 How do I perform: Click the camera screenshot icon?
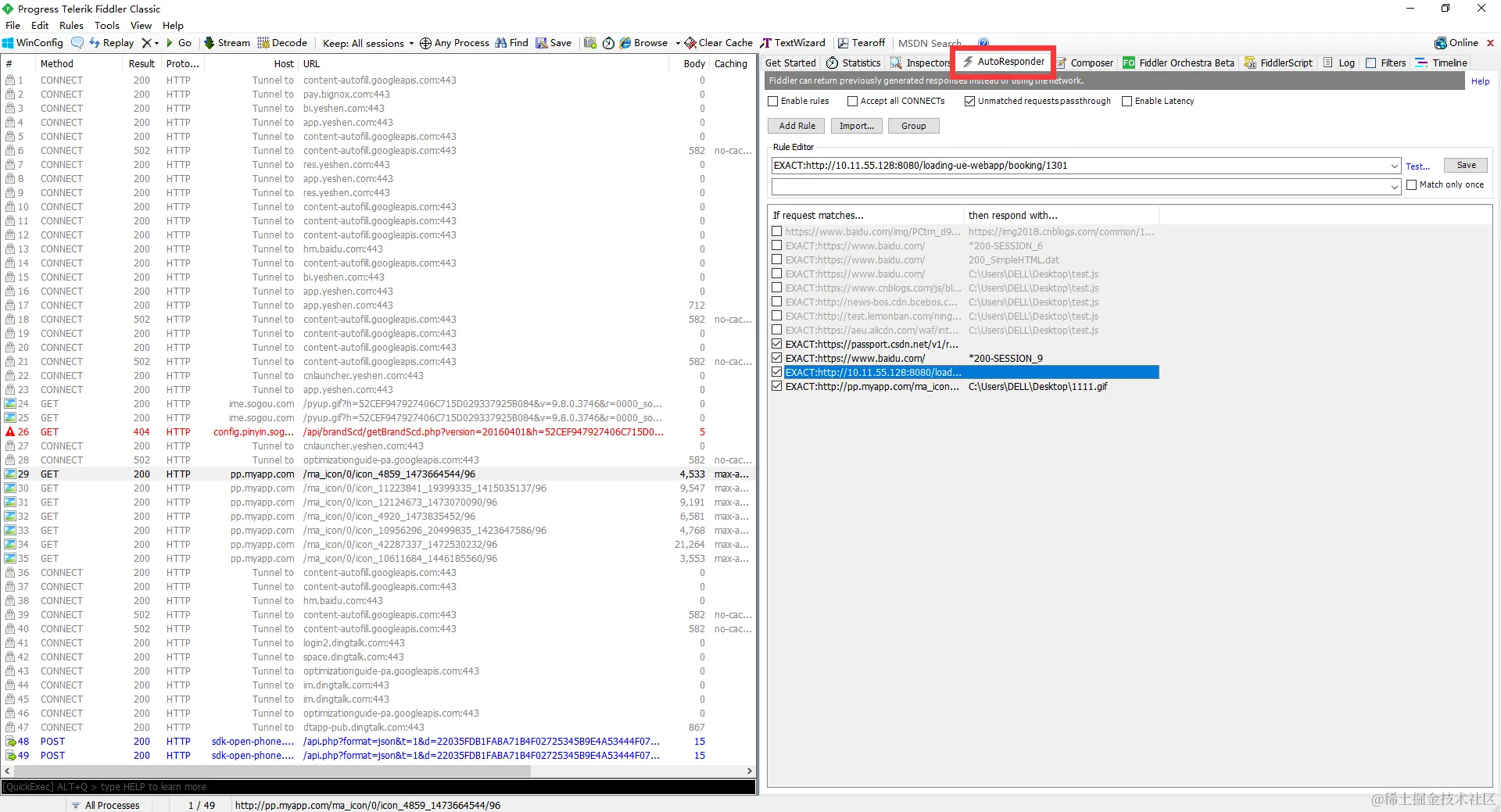click(590, 43)
